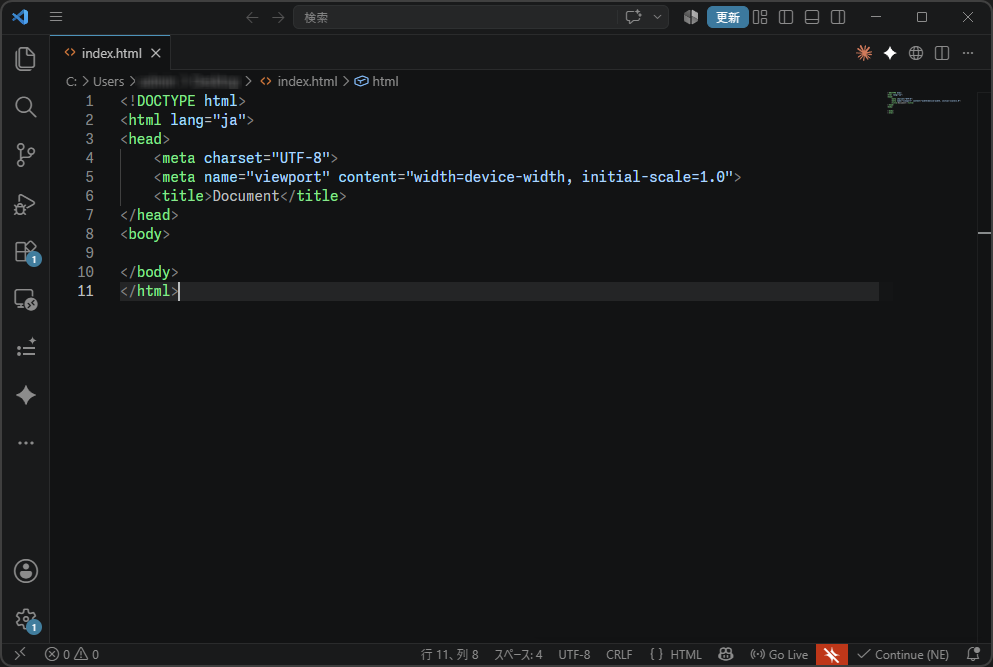993x667 pixels.
Task: Show additional views ellipsis in activity bar
Action: pos(25,443)
